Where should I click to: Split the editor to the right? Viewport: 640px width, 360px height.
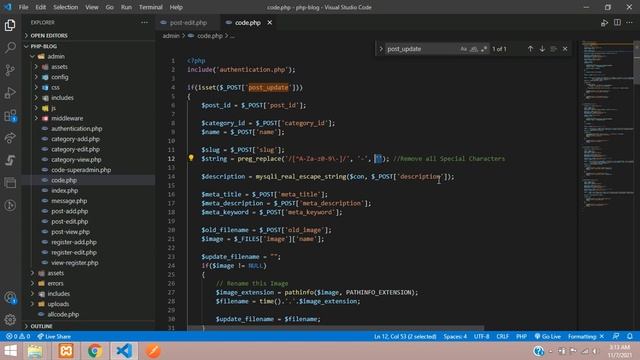(617, 22)
